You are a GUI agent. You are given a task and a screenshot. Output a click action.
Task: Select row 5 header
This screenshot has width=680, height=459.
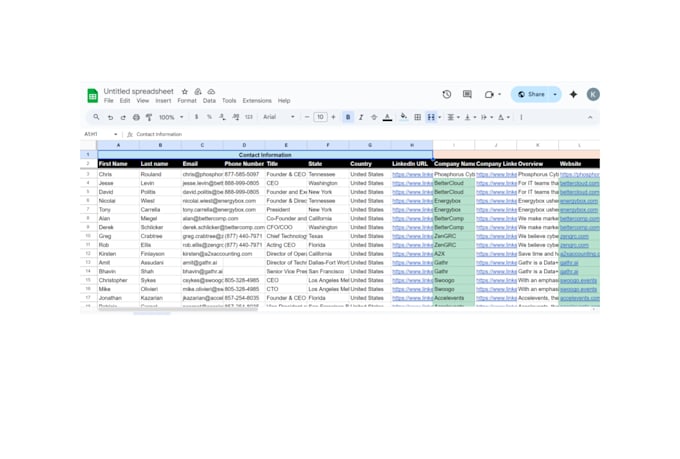click(88, 192)
